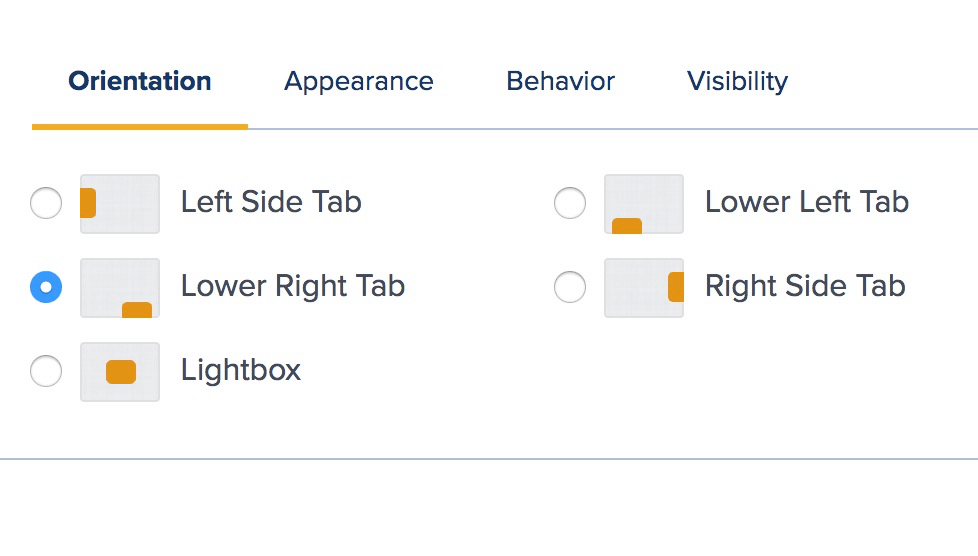Select the Left Side Tab radio button
Image resolution: width=978 pixels, height=556 pixels.
[46, 203]
